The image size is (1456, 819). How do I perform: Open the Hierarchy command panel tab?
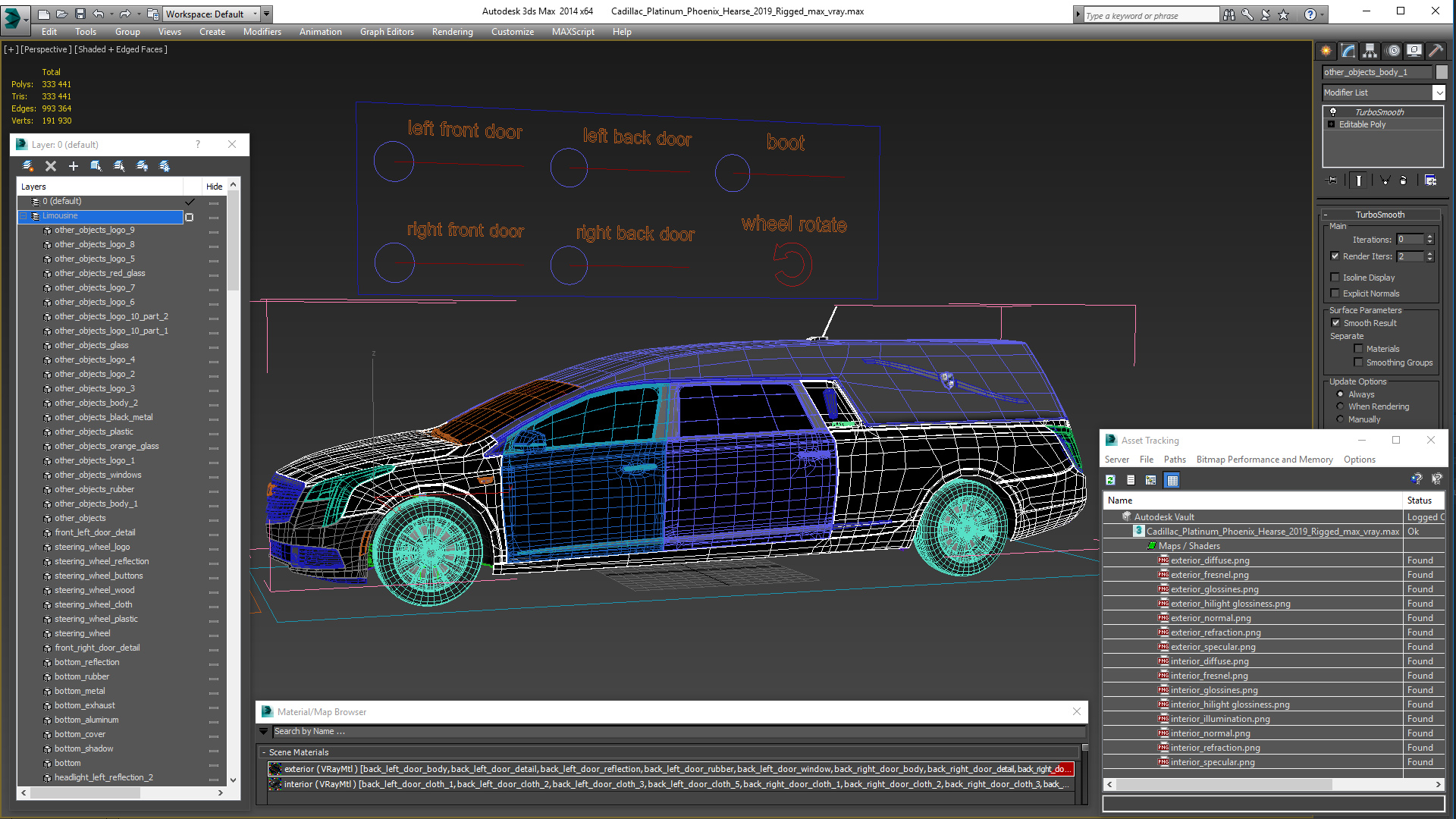[x=1370, y=51]
